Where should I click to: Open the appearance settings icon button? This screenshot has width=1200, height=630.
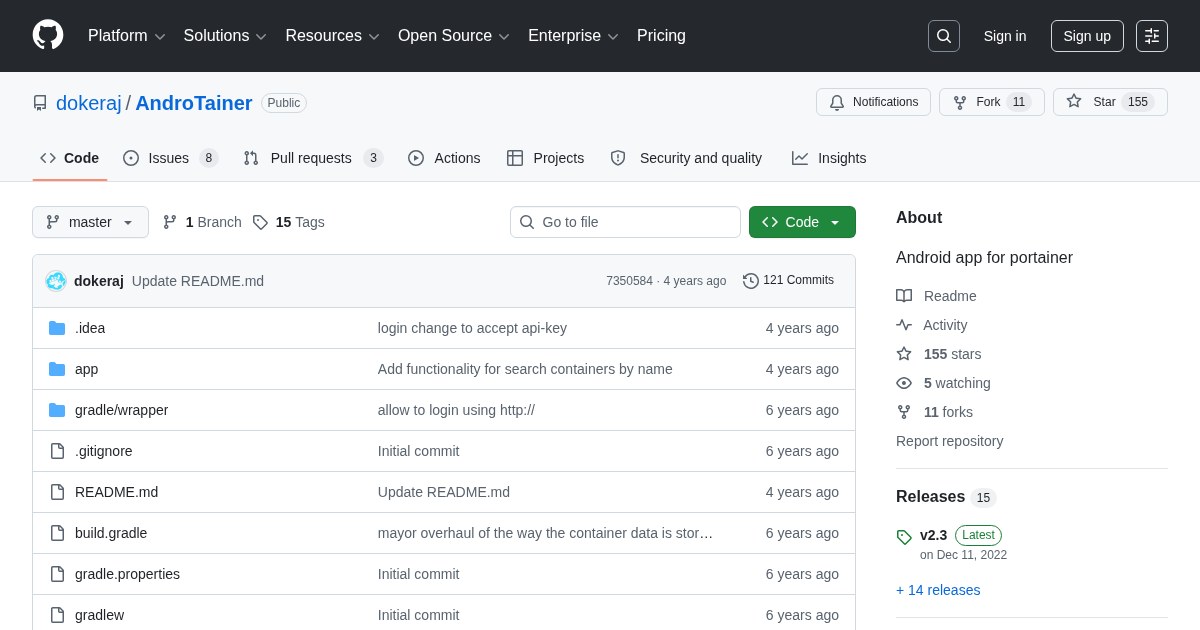tap(1152, 36)
